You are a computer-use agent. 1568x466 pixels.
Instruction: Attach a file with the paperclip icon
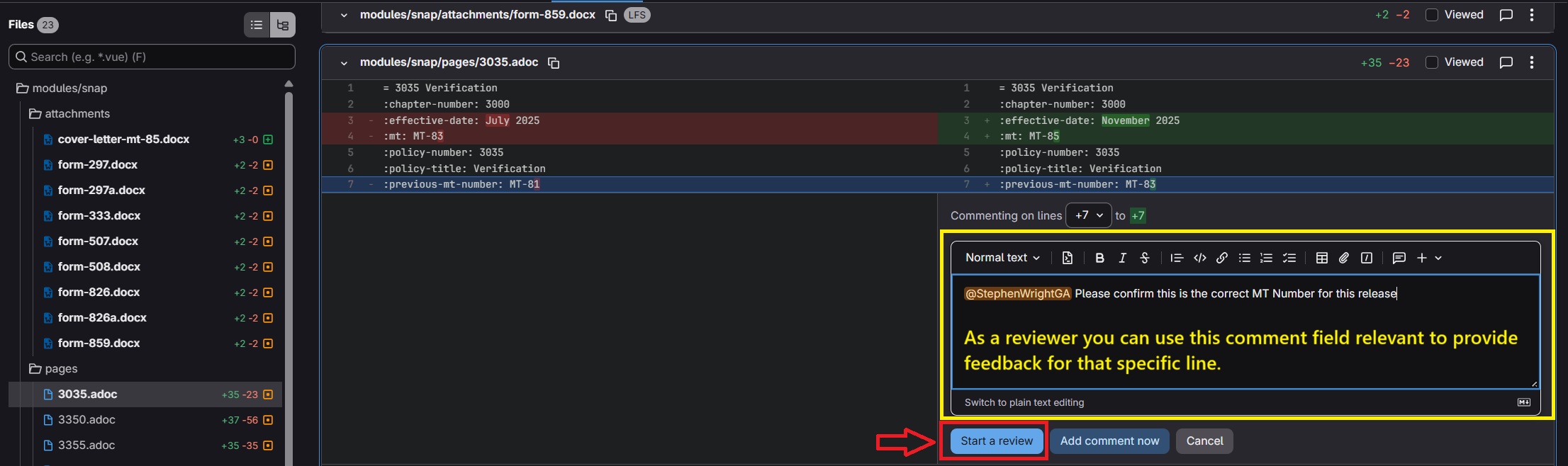point(1343,258)
